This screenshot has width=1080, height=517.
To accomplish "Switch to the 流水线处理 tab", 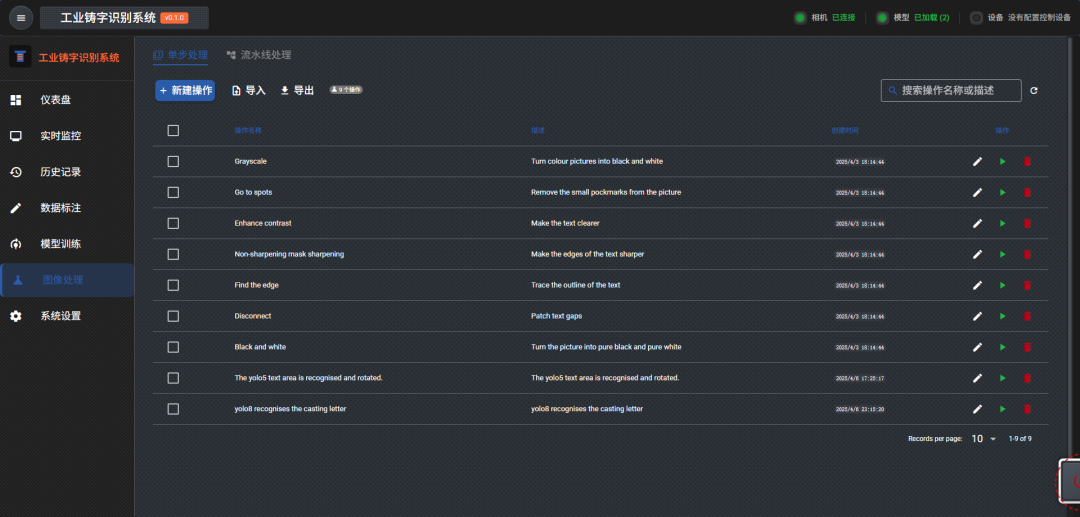I will coord(259,55).
